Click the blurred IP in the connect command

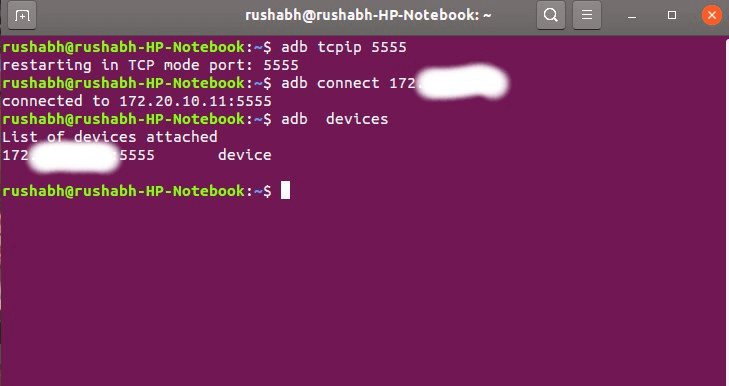point(461,83)
